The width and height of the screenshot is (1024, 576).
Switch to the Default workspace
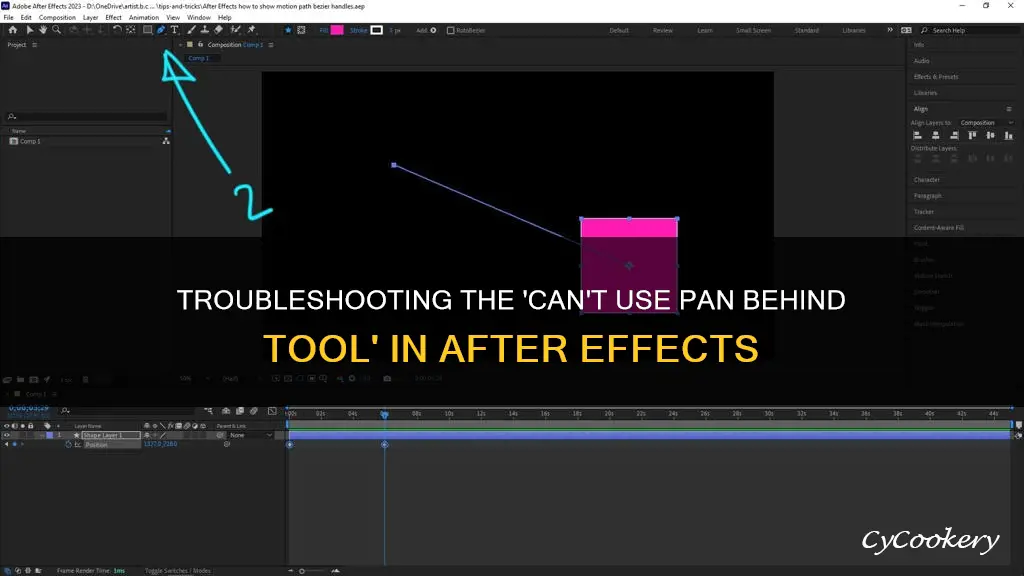(619, 30)
